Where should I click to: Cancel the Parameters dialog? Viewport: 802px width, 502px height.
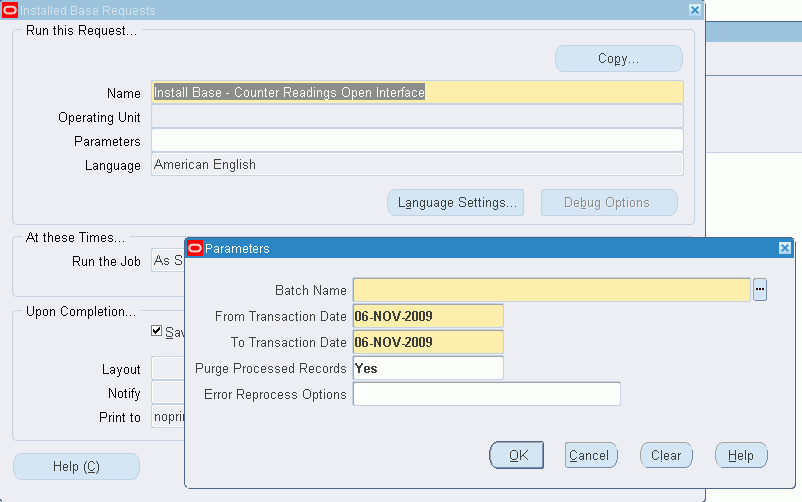pos(591,455)
